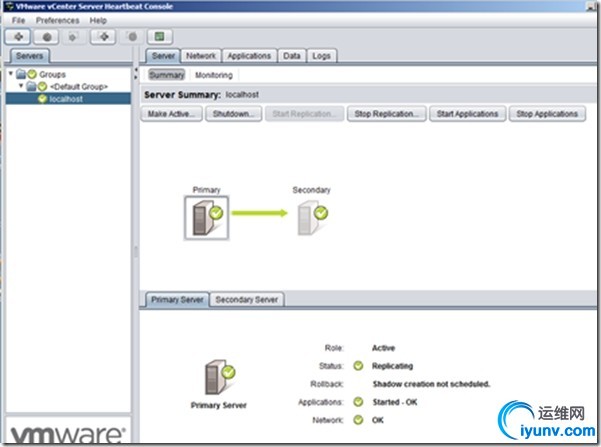The width and height of the screenshot is (601, 447).
Task: Click the Primary label above server diagram
Action: coord(206,190)
